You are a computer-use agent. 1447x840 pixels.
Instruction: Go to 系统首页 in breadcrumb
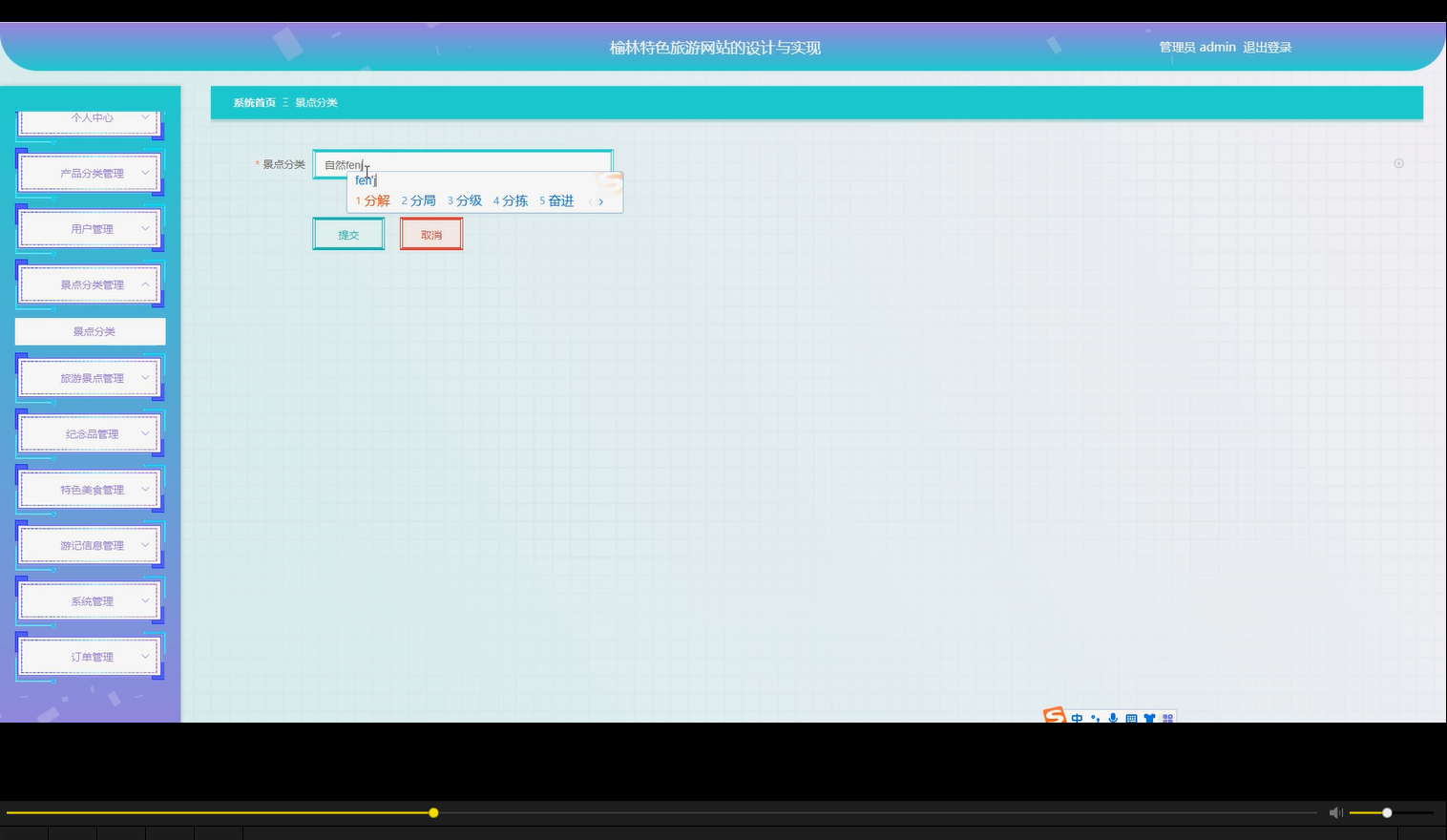point(254,102)
